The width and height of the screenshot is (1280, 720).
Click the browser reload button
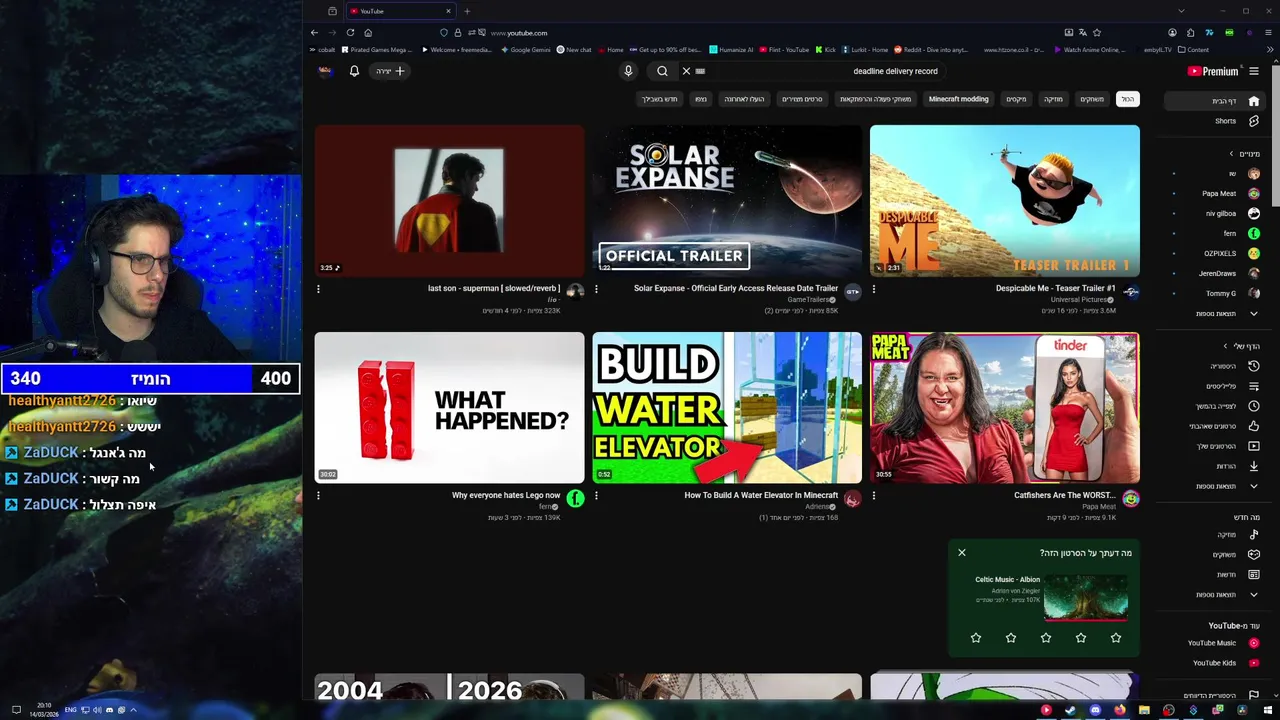click(350, 32)
